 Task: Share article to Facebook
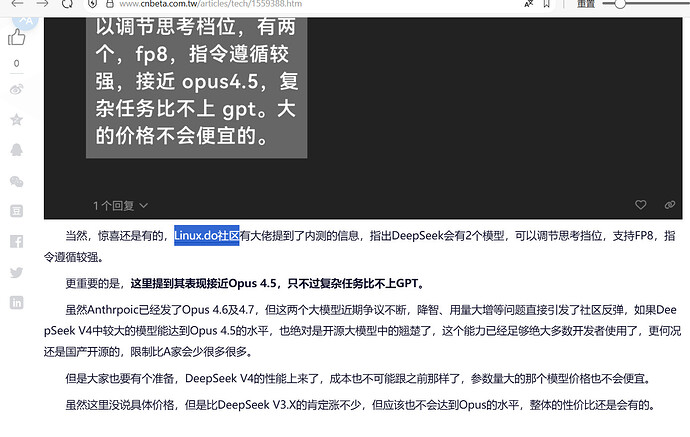point(17,242)
